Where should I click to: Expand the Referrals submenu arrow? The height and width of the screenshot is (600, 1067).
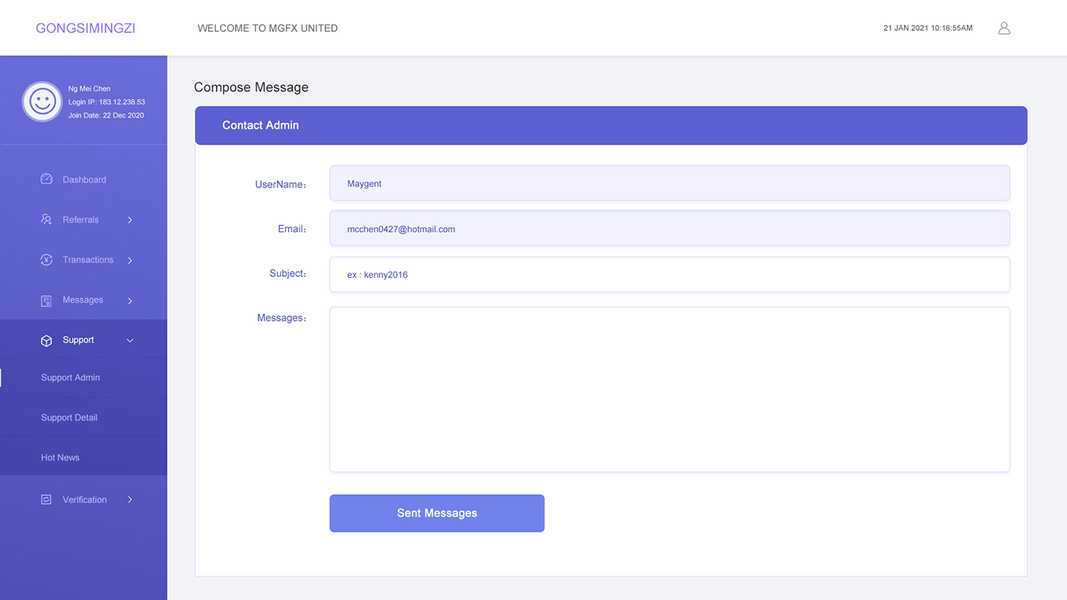pyautogui.click(x=130, y=220)
